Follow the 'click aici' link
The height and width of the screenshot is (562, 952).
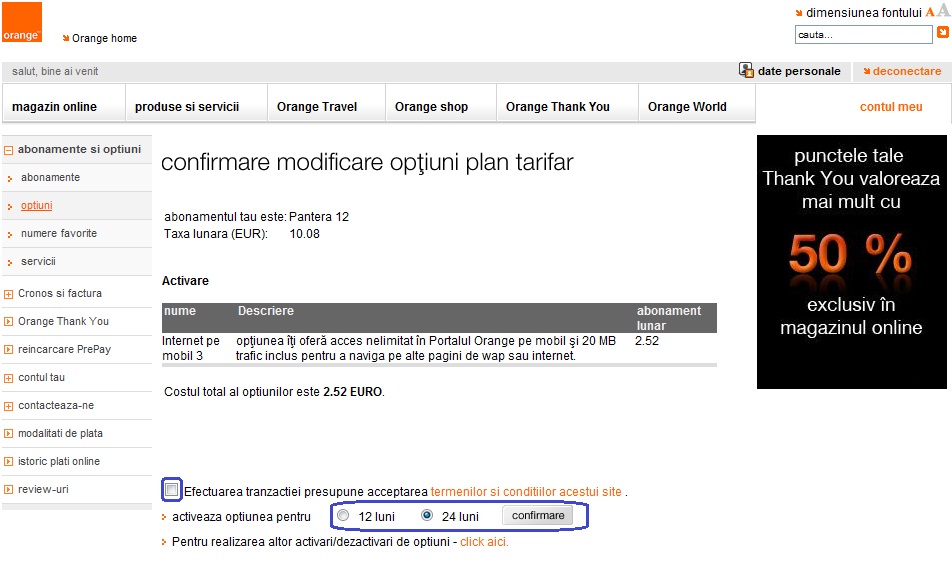click(x=484, y=541)
